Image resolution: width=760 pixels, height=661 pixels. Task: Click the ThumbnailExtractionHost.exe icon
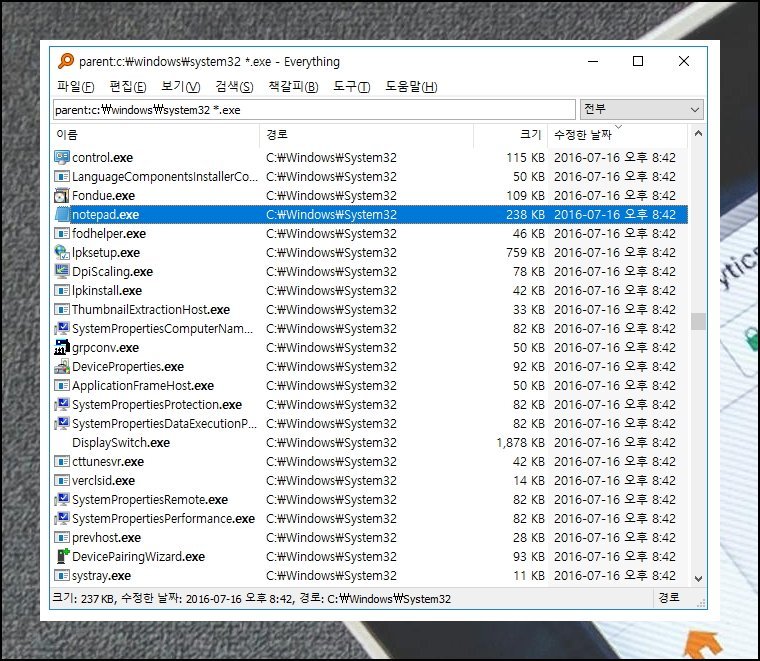coord(62,309)
